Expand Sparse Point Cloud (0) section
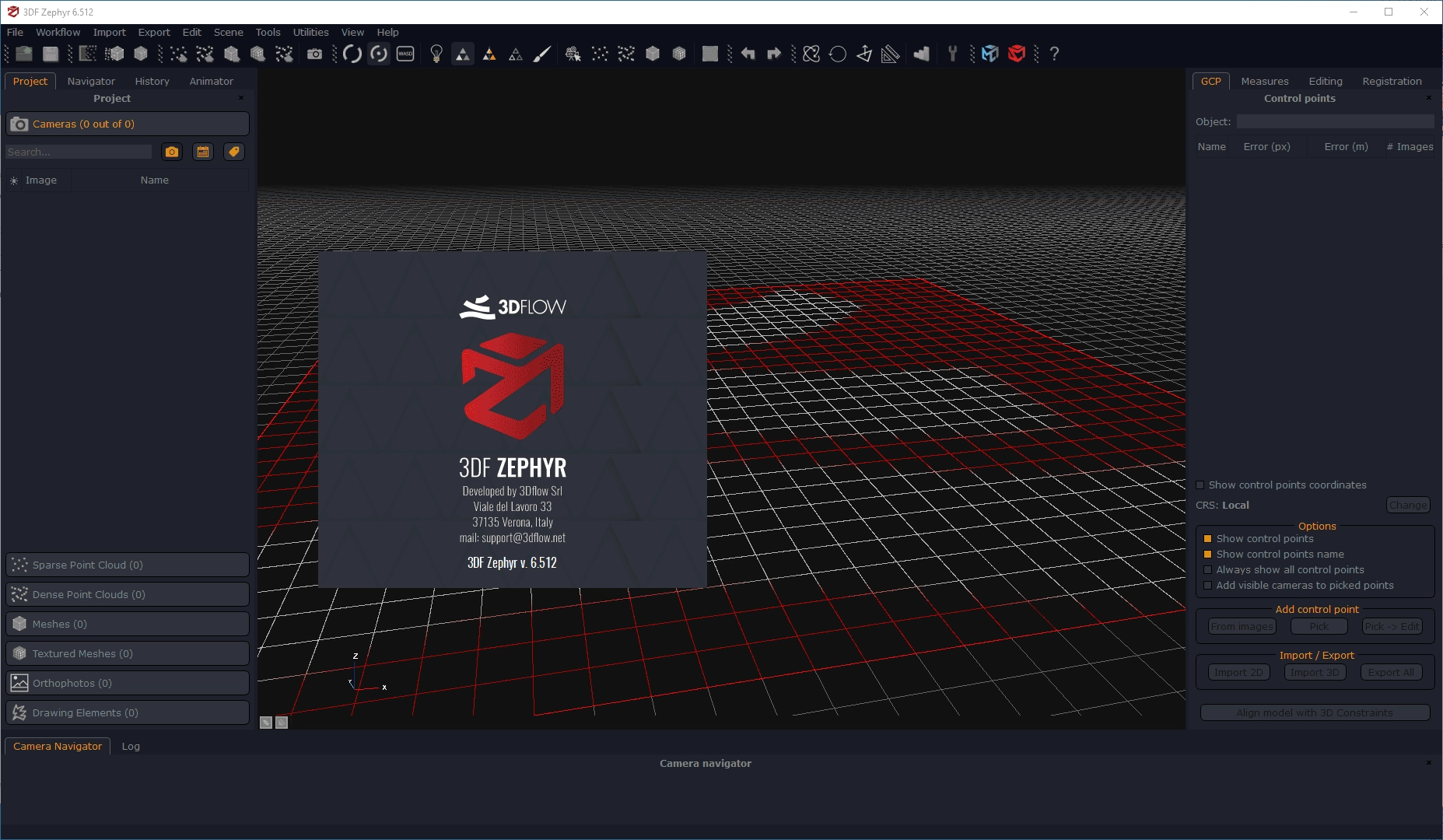Image resolution: width=1443 pixels, height=840 pixels. click(128, 565)
